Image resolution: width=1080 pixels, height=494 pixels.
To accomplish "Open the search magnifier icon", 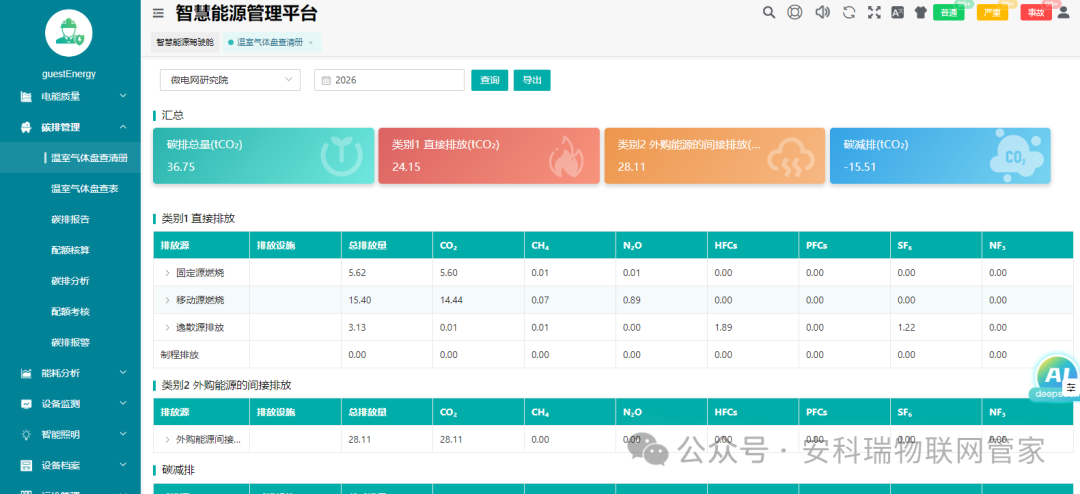I will [769, 12].
